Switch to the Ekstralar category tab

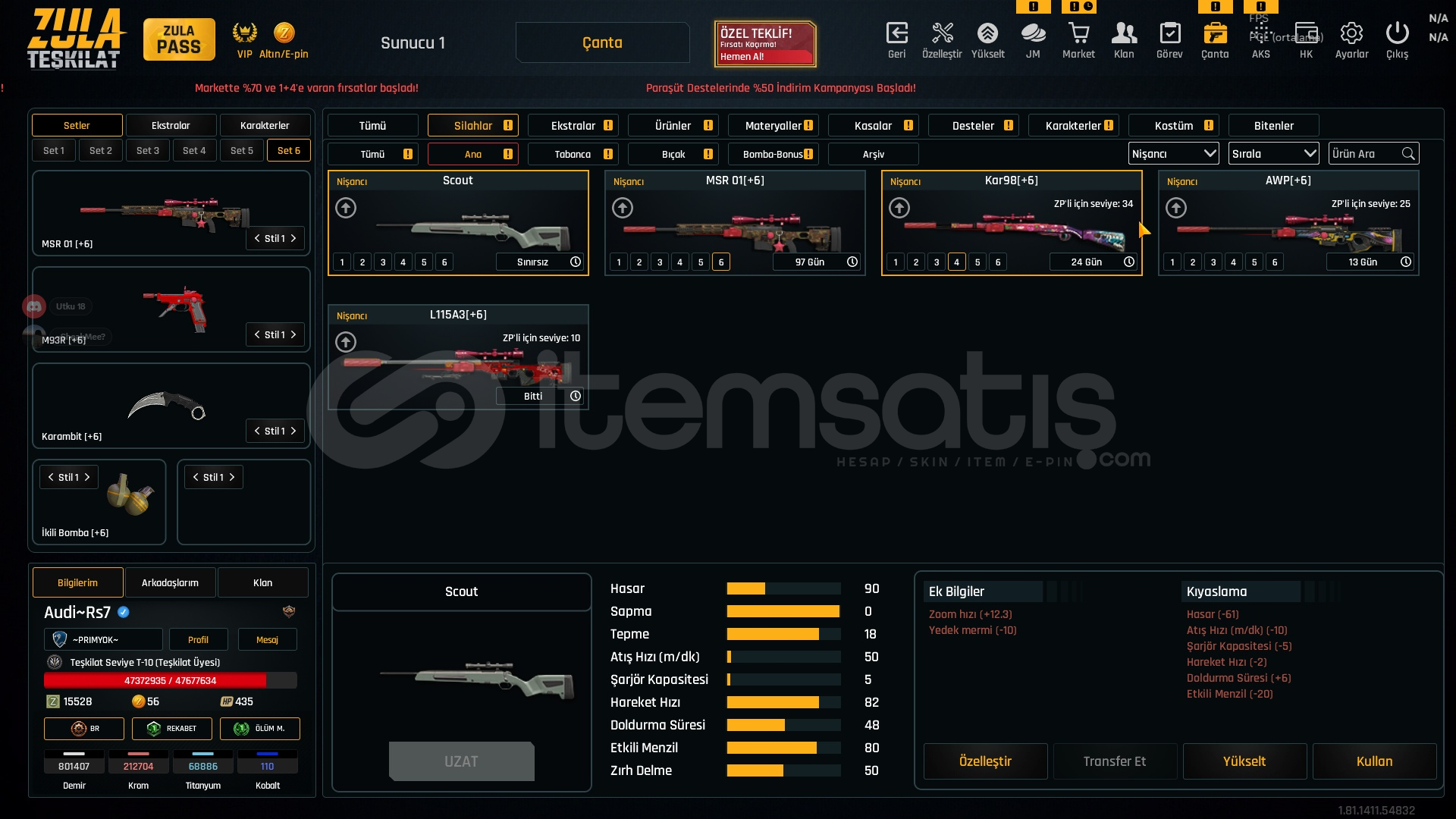coord(573,126)
